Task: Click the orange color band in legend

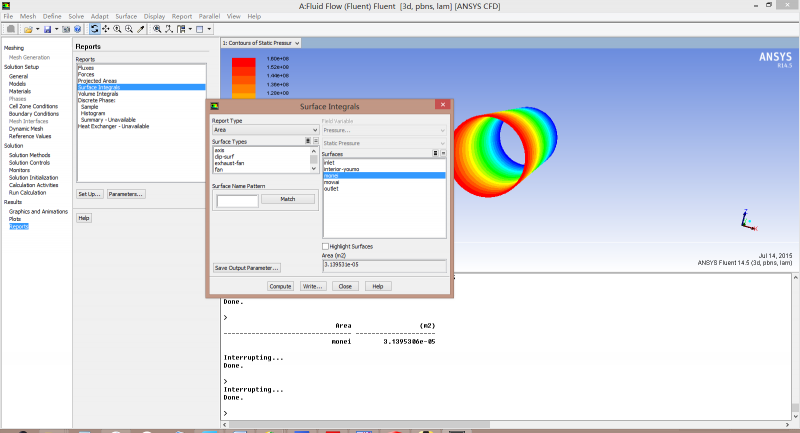Action: click(244, 88)
